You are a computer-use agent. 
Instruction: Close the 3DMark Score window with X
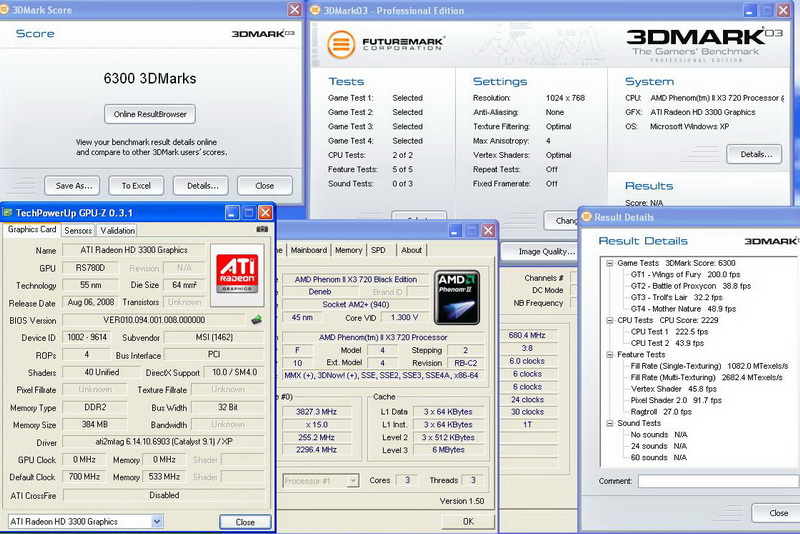click(x=295, y=9)
